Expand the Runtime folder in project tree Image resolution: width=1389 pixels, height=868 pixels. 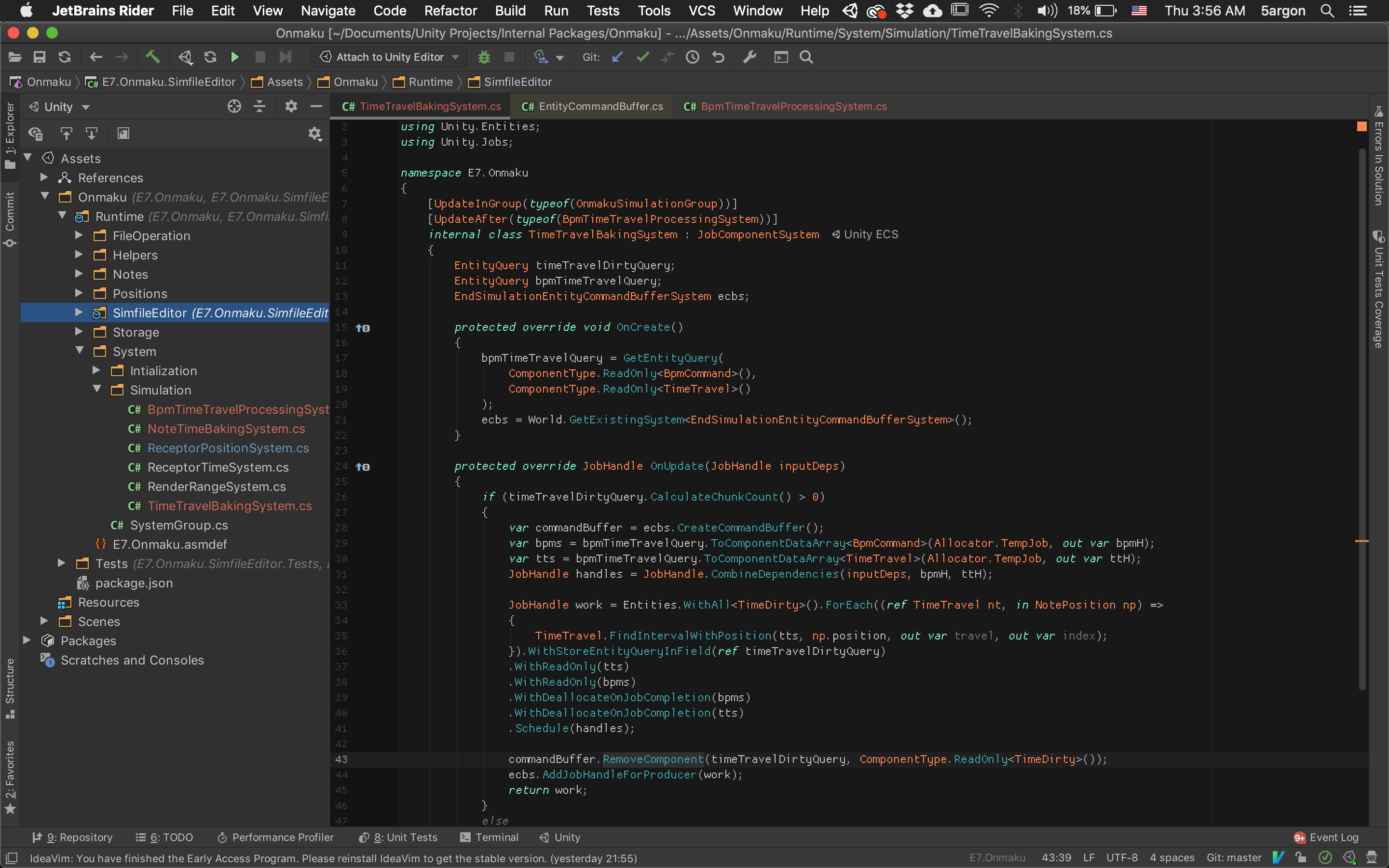tap(62, 216)
